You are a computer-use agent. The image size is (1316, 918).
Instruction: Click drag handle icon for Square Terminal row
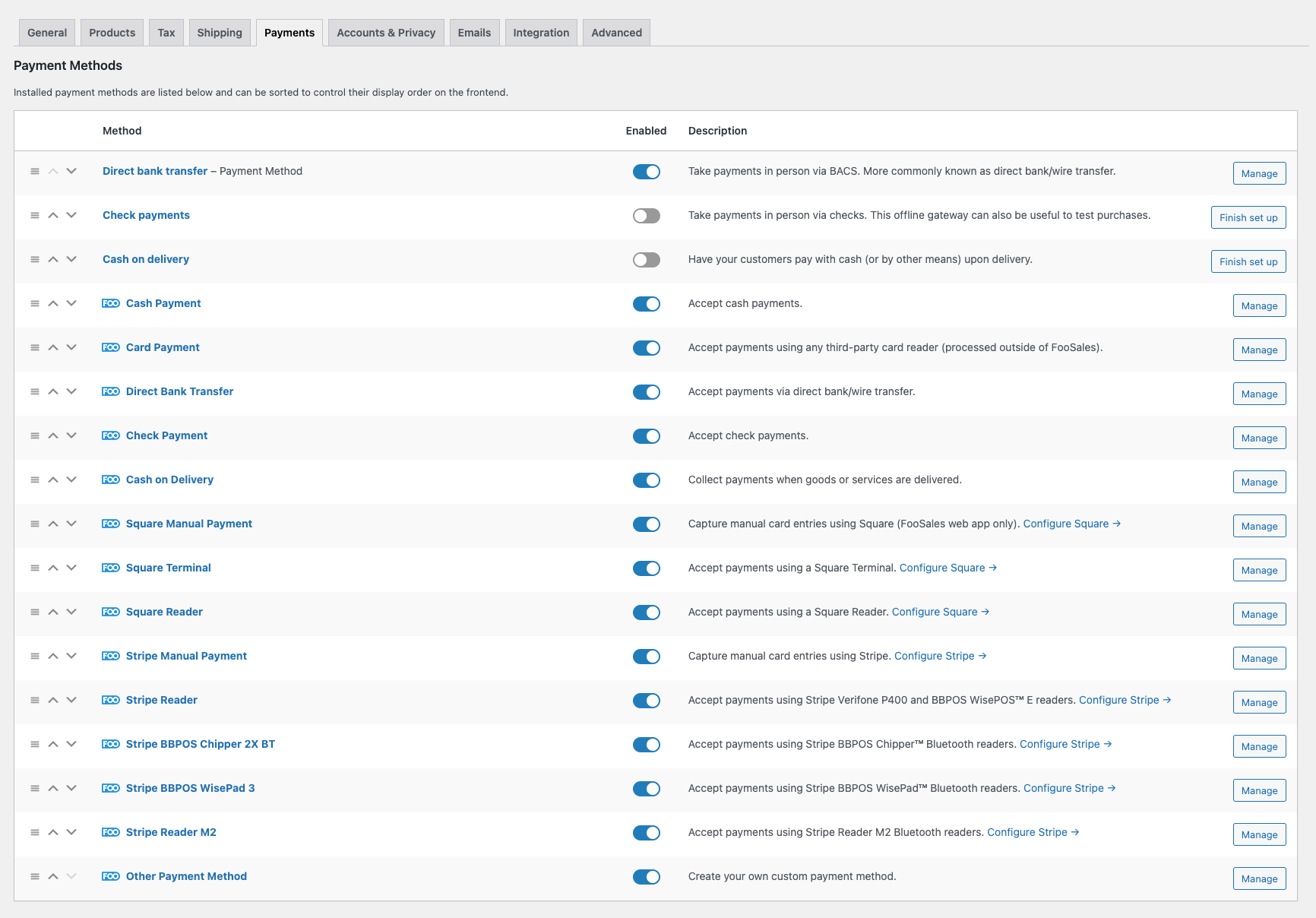point(35,568)
